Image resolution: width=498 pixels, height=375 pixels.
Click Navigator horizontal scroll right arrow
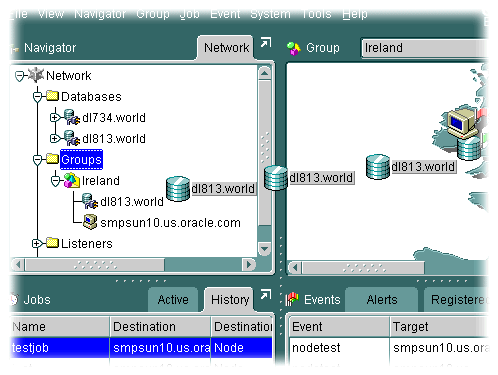pyautogui.click(x=248, y=265)
